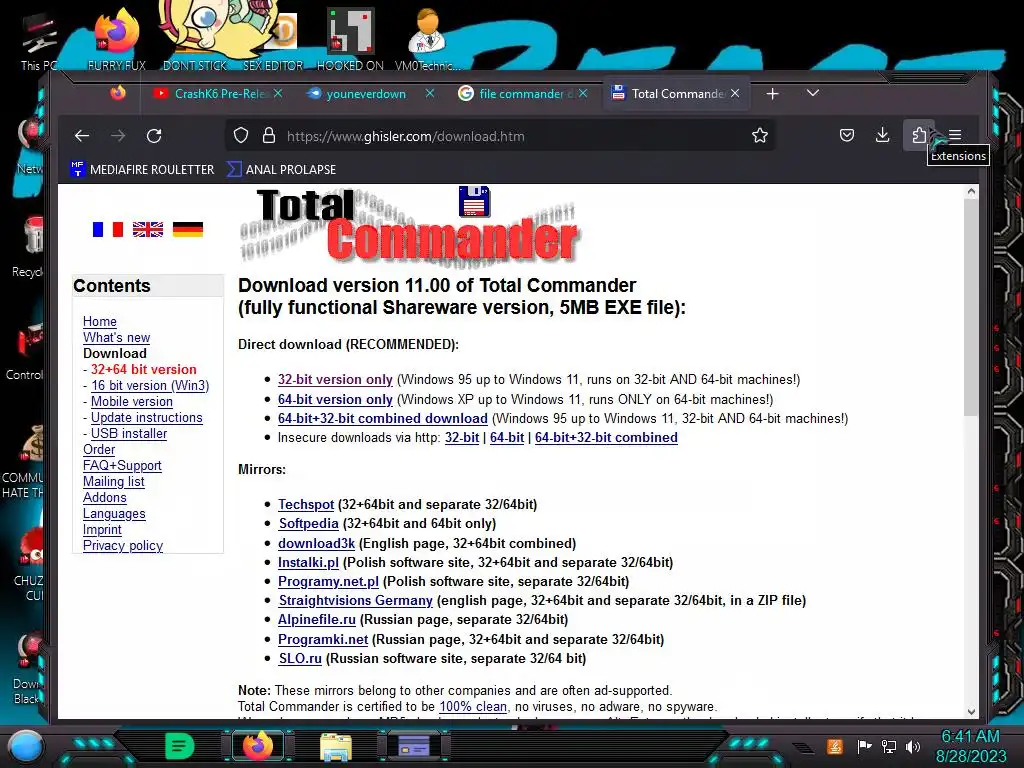Open the Update instructions link
Viewport: 1024px width, 768px height.
coord(147,417)
